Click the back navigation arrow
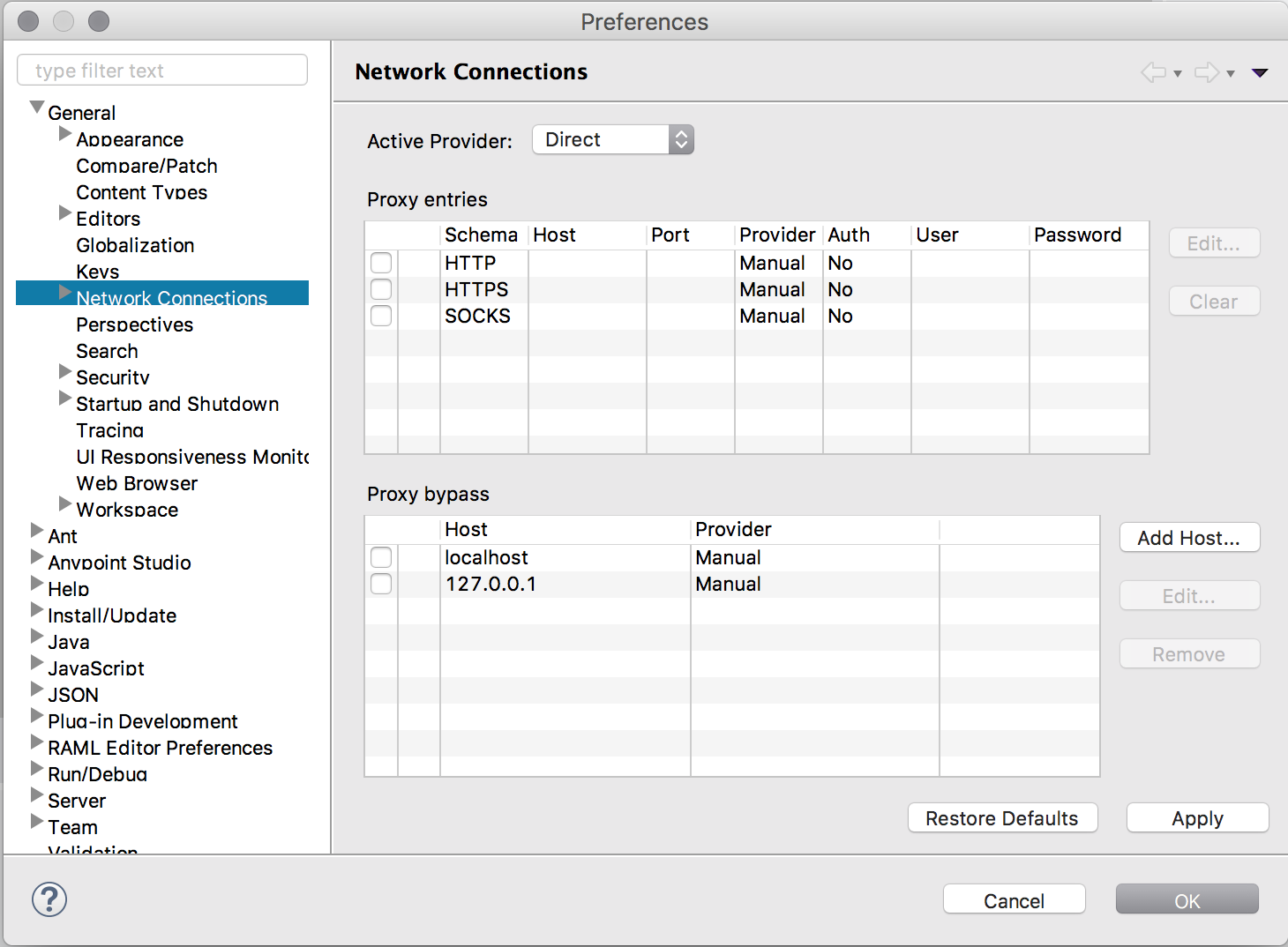Viewport: 1288px width, 947px height. click(1154, 72)
